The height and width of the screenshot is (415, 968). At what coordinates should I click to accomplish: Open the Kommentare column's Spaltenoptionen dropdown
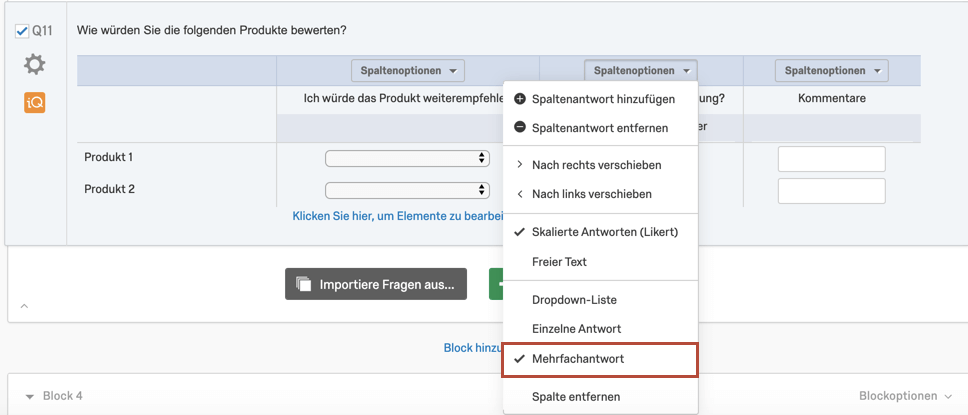click(832, 70)
